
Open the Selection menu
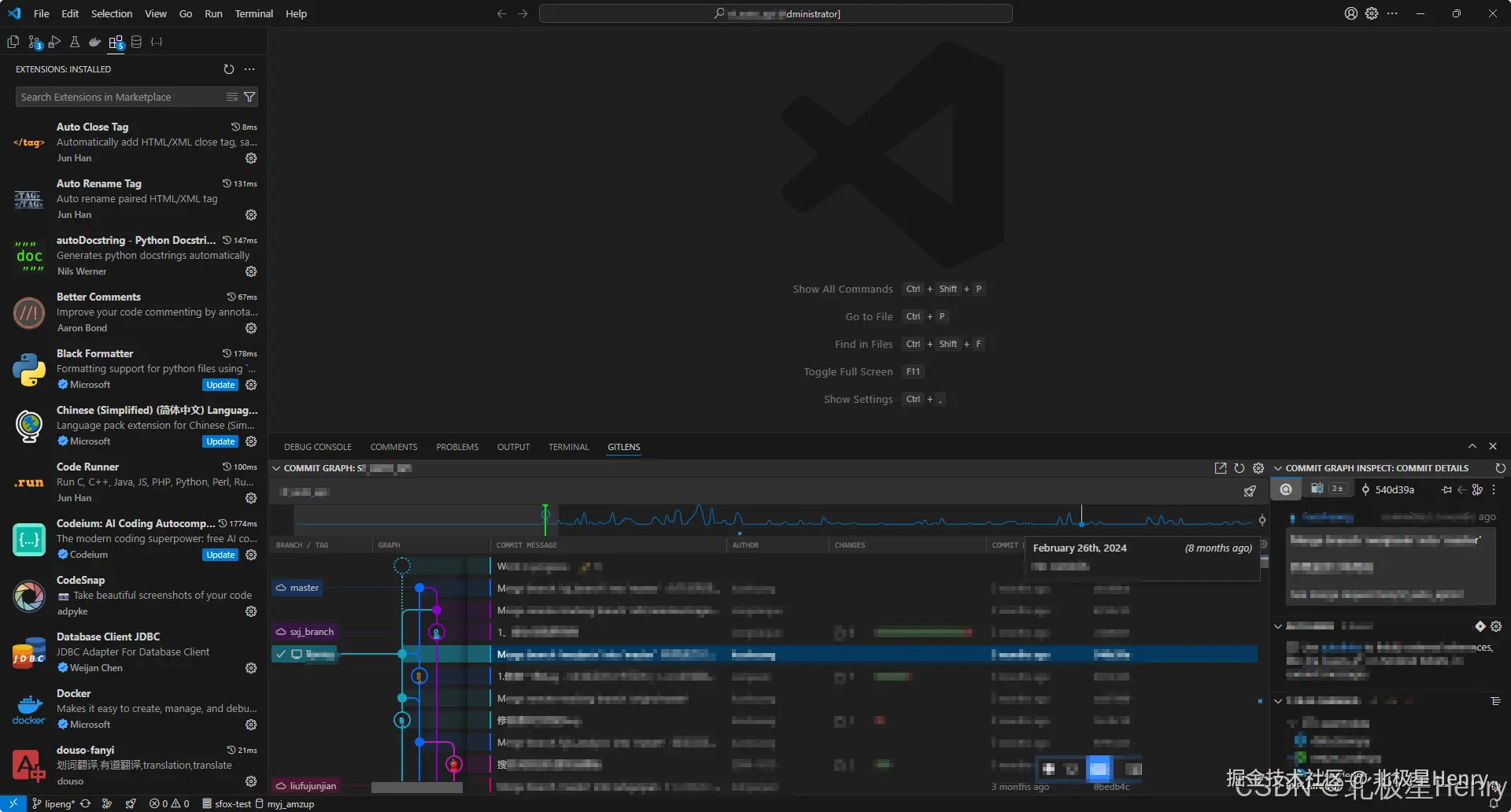coord(112,13)
